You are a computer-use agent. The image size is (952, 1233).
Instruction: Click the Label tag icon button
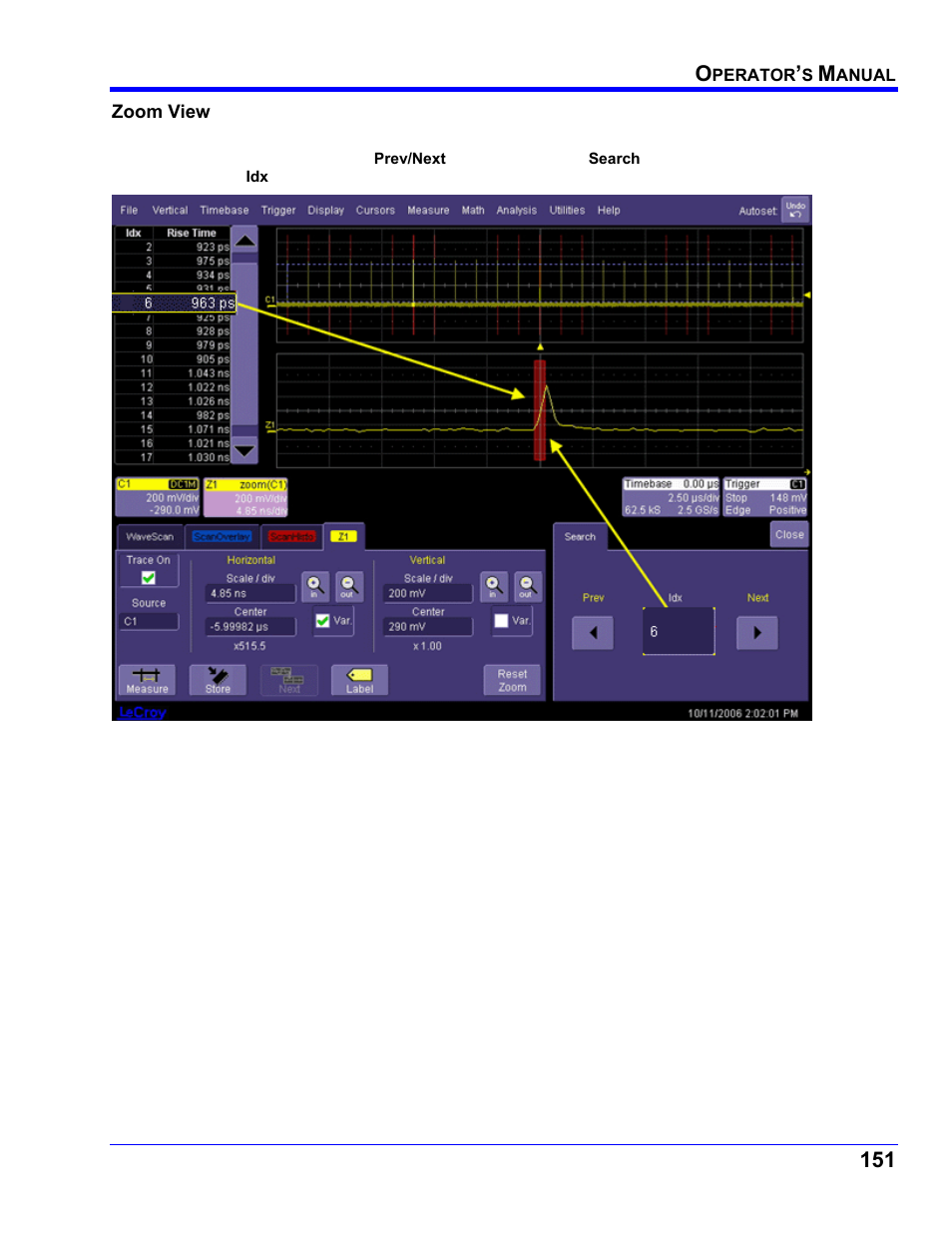tap(359, 680)
